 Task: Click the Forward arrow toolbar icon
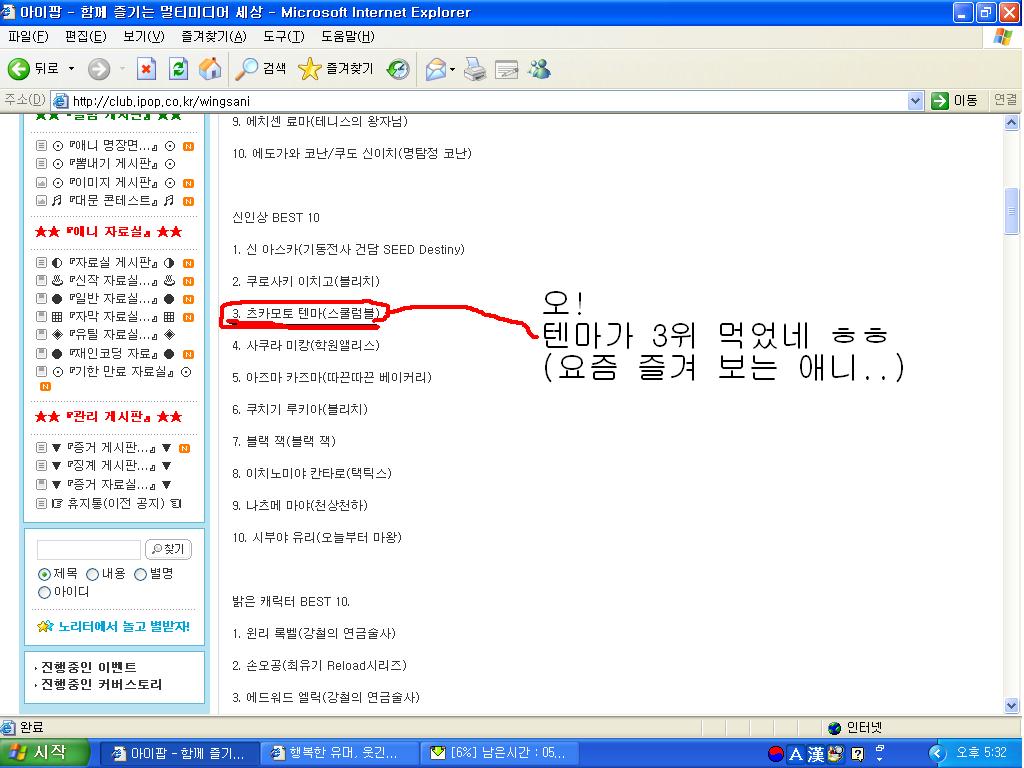click(x=99, y=69)
